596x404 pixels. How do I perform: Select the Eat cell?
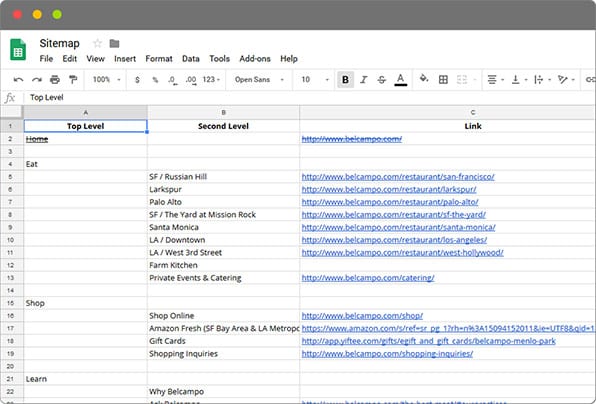point(86,164)
